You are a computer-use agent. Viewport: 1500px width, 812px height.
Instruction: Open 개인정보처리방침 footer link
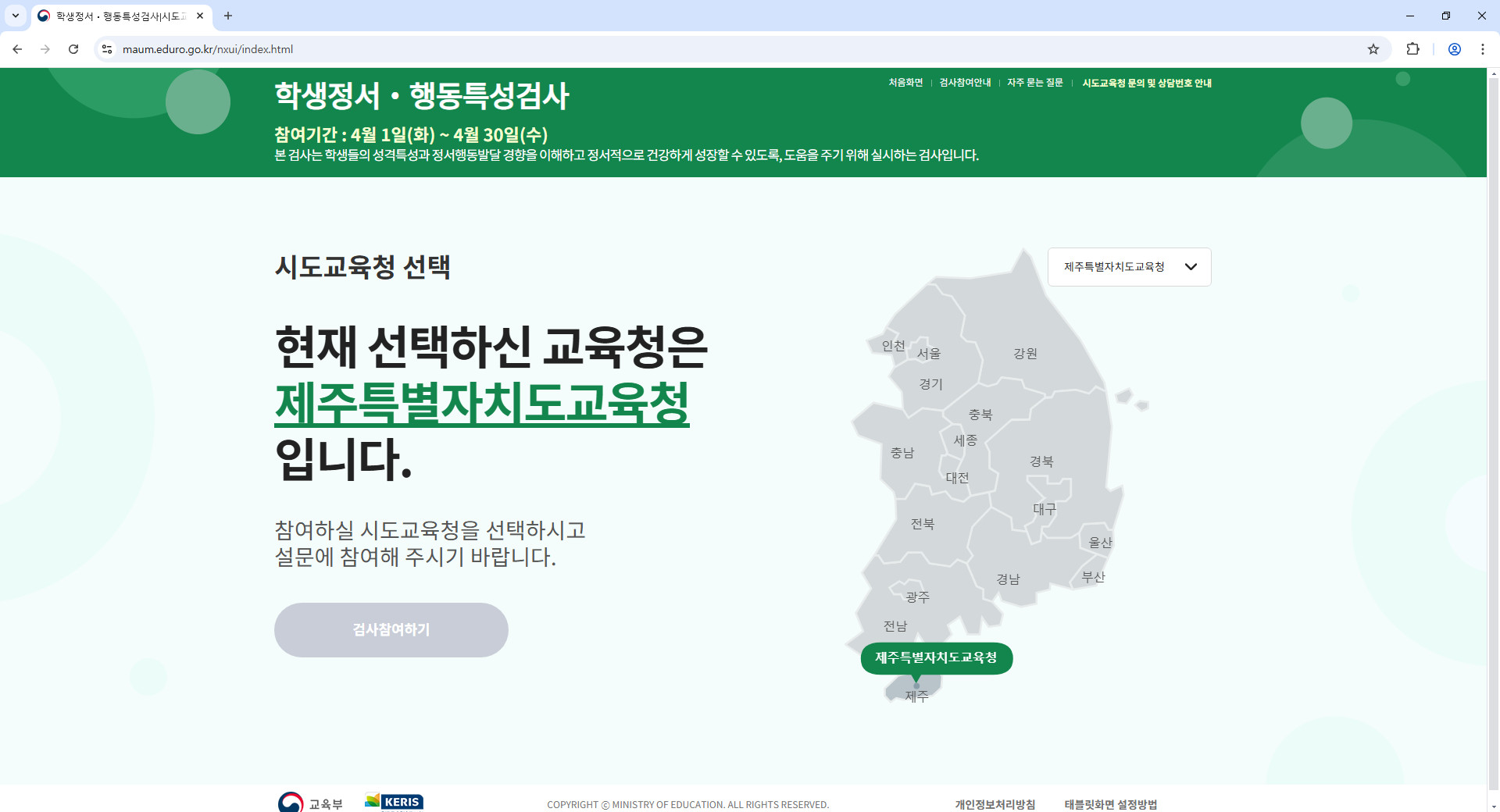click(995, 804)
